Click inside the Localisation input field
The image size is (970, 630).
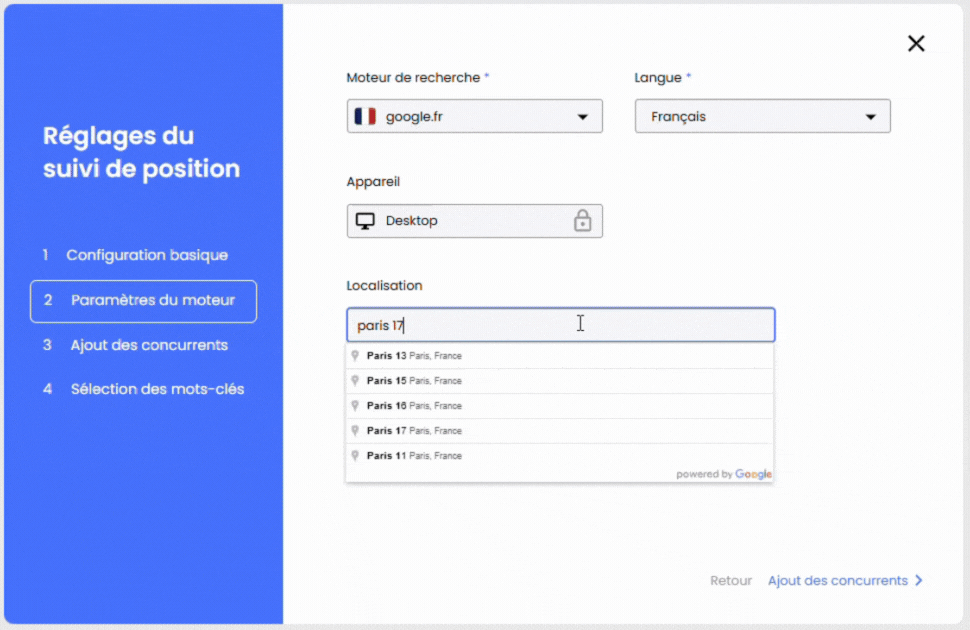tap(500, 324)
